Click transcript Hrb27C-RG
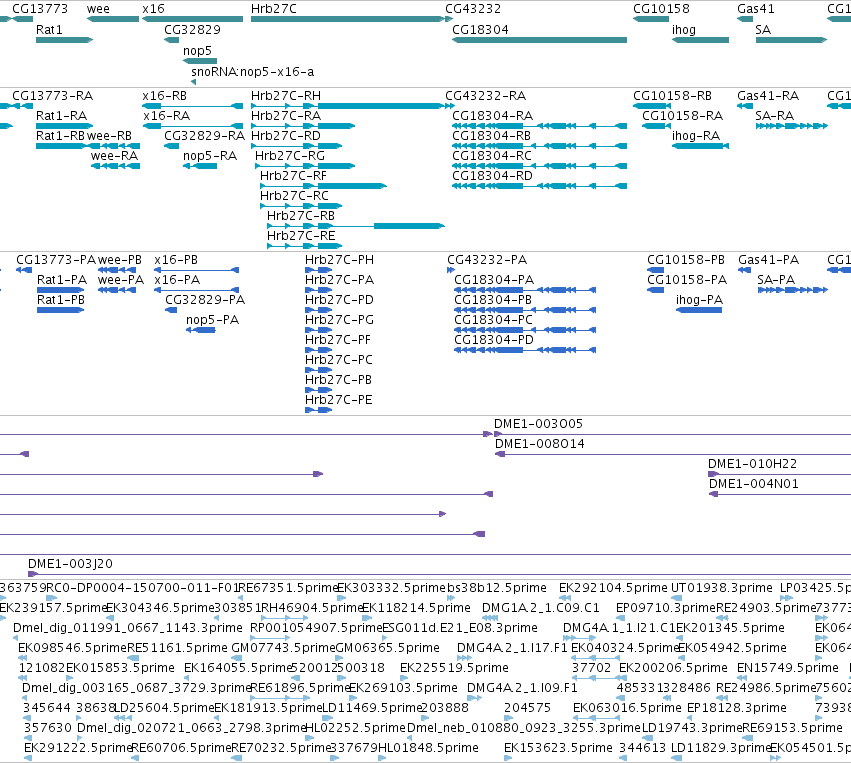The width and height of the screenshot is (851, 763). point(290,156)
